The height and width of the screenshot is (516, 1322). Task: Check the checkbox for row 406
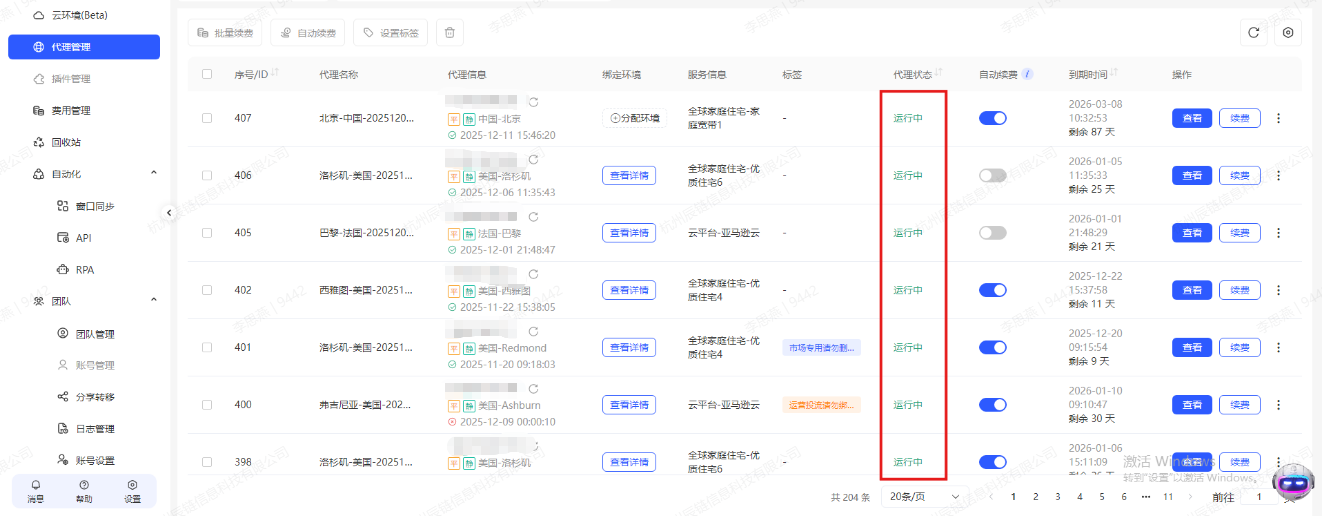point(207,175)
